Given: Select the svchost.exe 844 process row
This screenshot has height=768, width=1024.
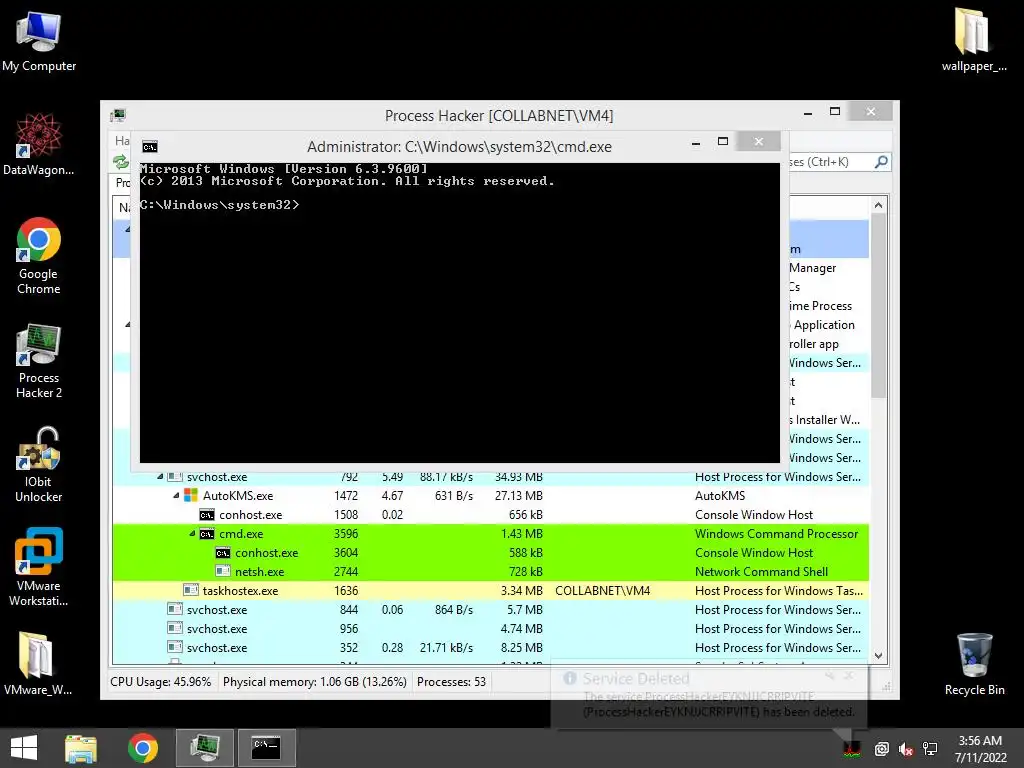Looking at the screenshot, I should (490, 609).
